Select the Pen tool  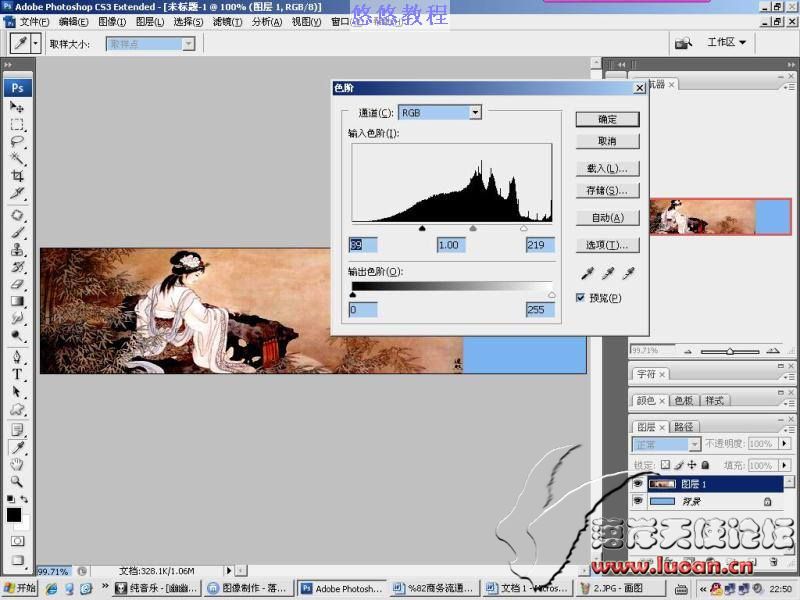pos(17,357)
